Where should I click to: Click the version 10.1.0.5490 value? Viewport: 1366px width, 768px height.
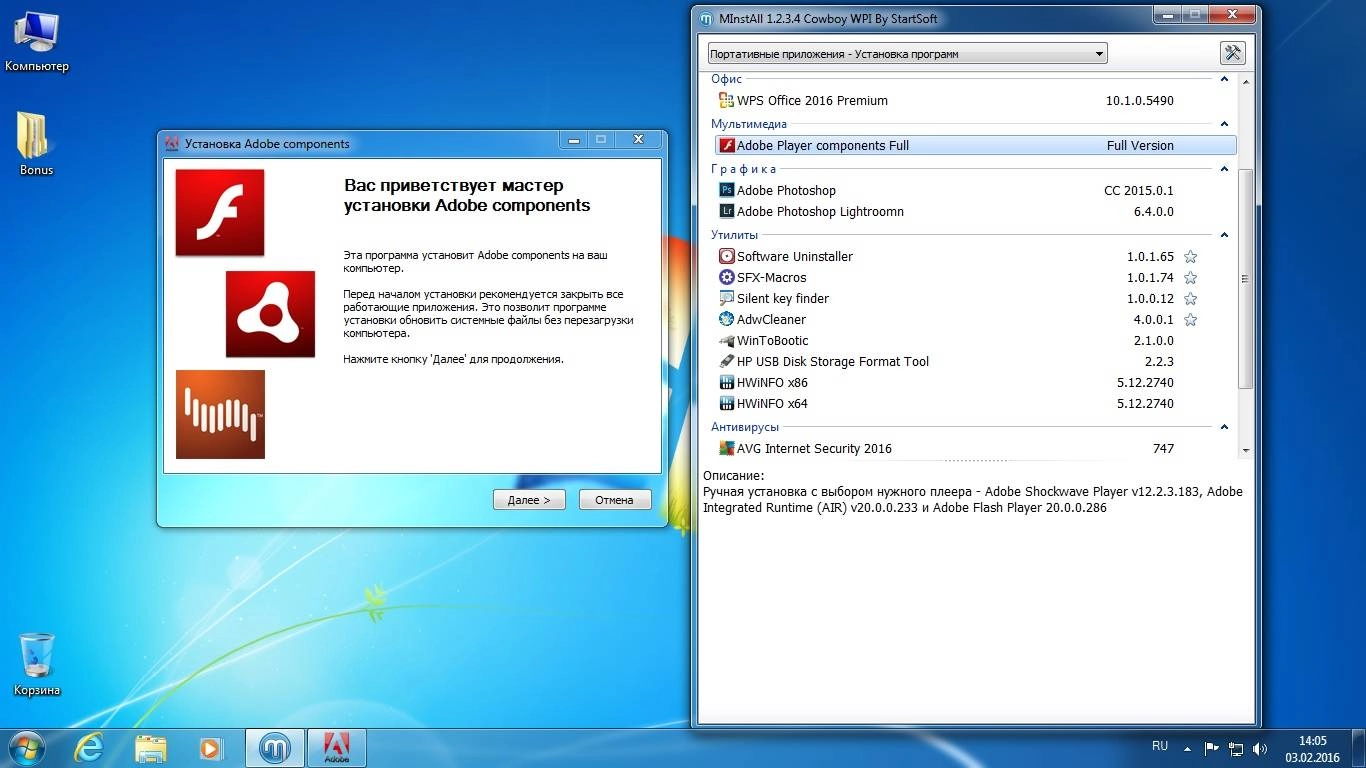pyautogui.click(x=1140, y=100)
